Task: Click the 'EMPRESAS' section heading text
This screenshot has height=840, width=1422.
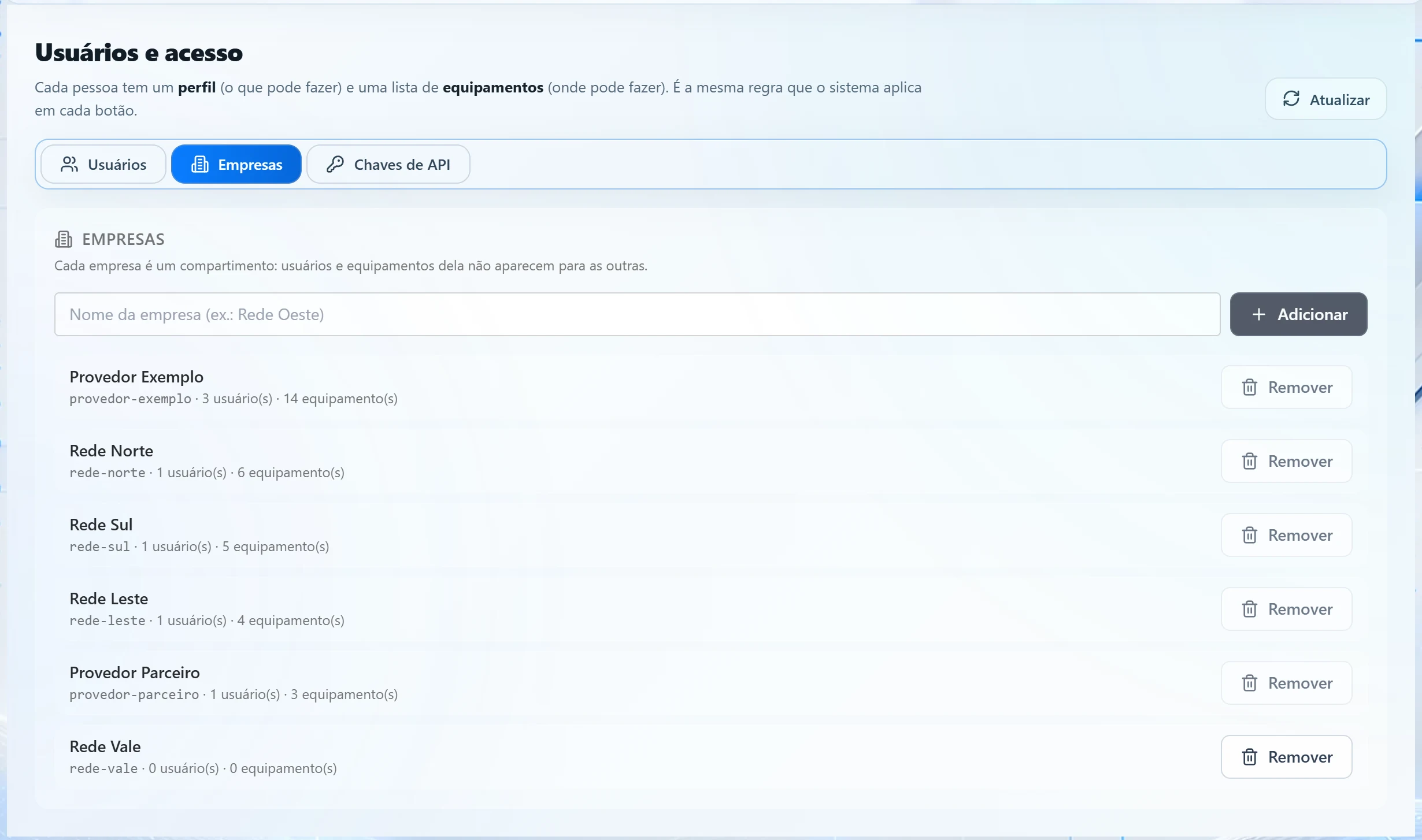Action: pos(123,239)
